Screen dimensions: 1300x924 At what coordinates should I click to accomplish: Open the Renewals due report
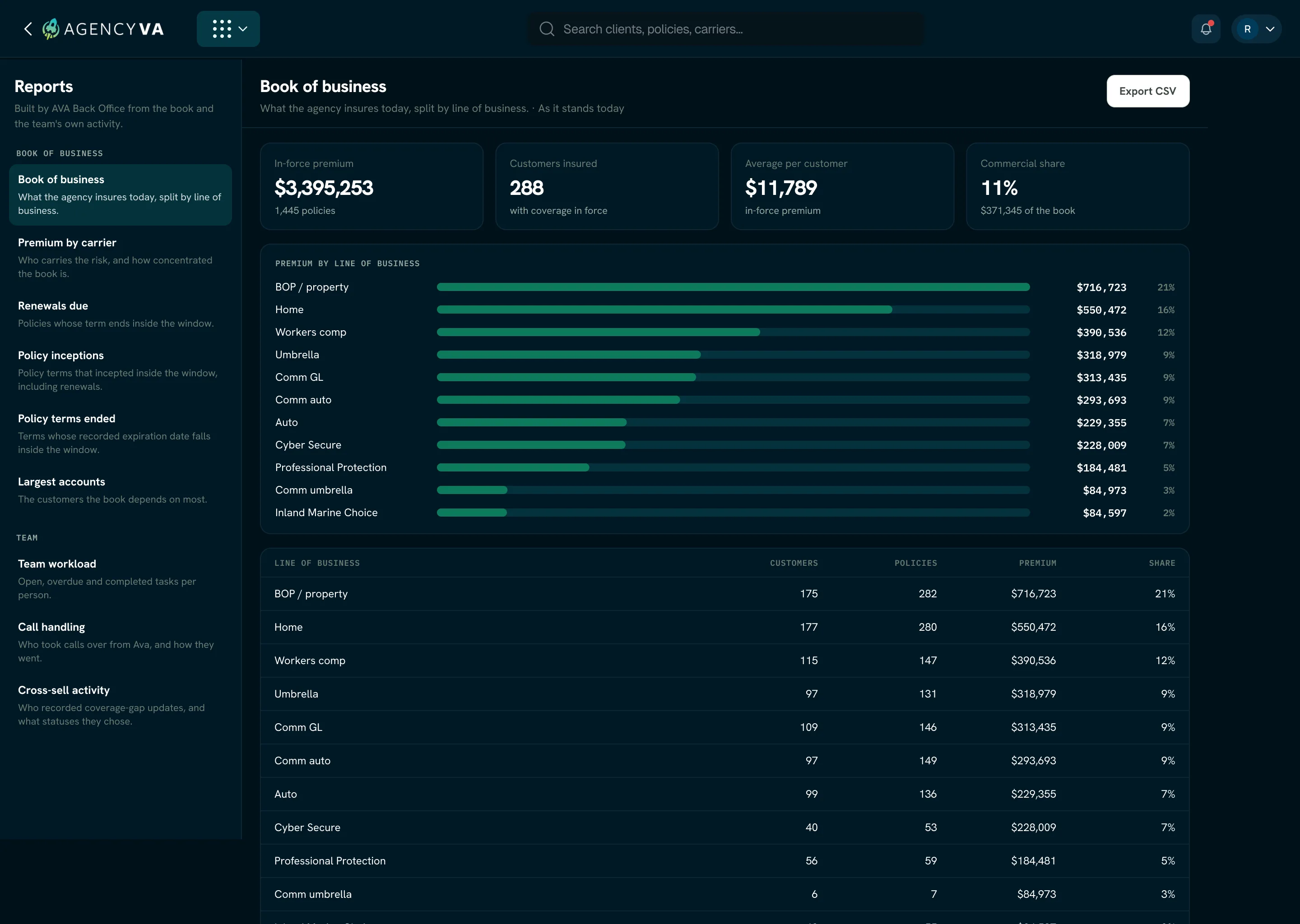click(x=121, y=314)
